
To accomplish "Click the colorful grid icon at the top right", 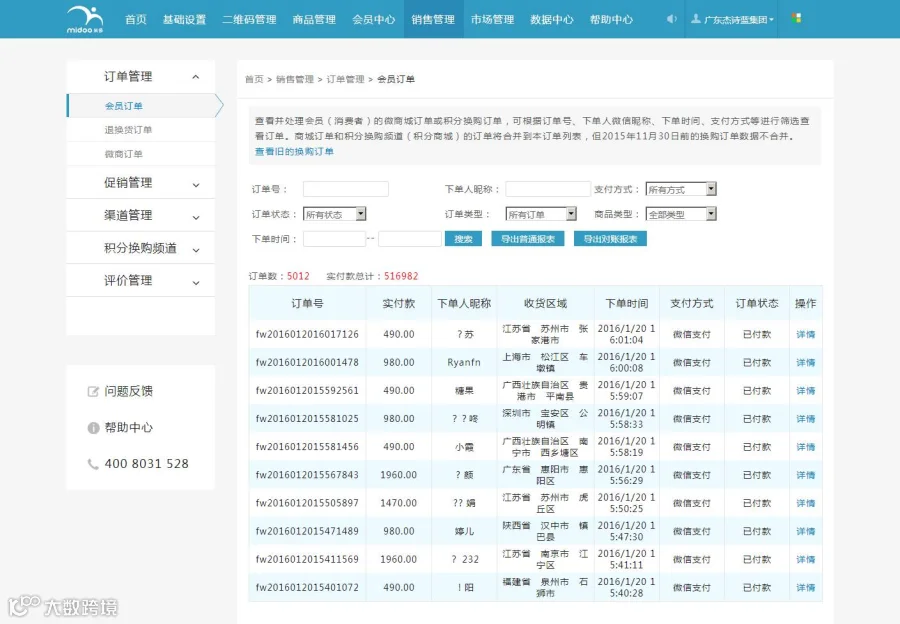I will (x=796, y=18).
